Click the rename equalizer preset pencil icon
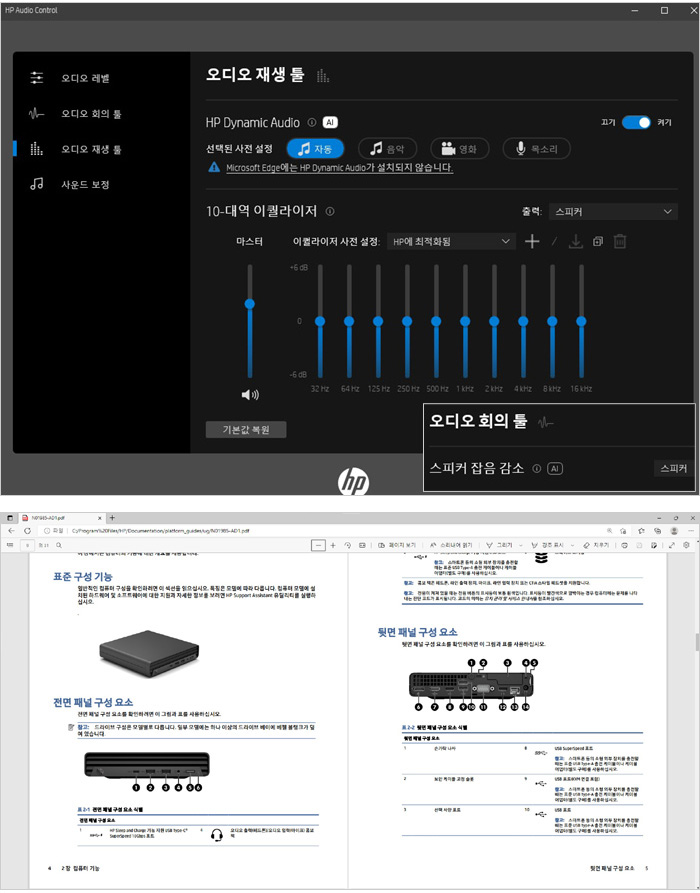Image resolution: width=700 pixels, height=893 pixels. pyautogui.click(x=554, y=241)
